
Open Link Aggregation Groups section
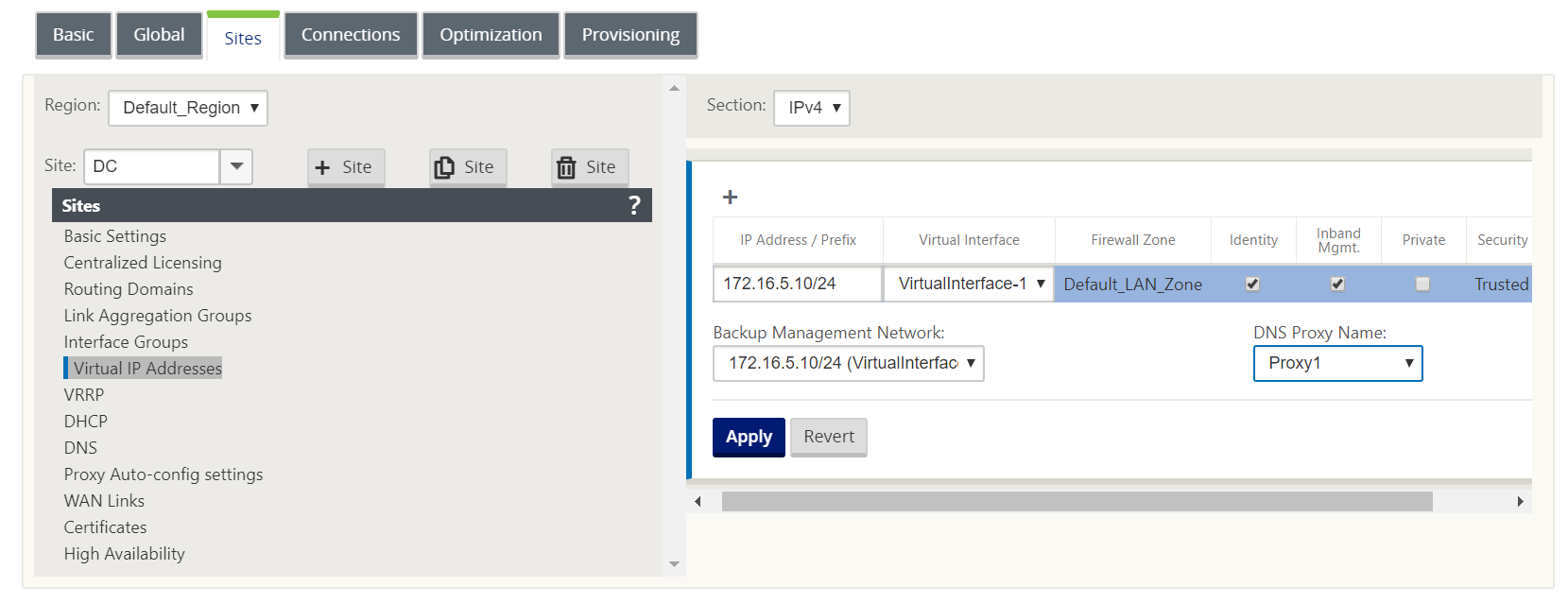158,316
